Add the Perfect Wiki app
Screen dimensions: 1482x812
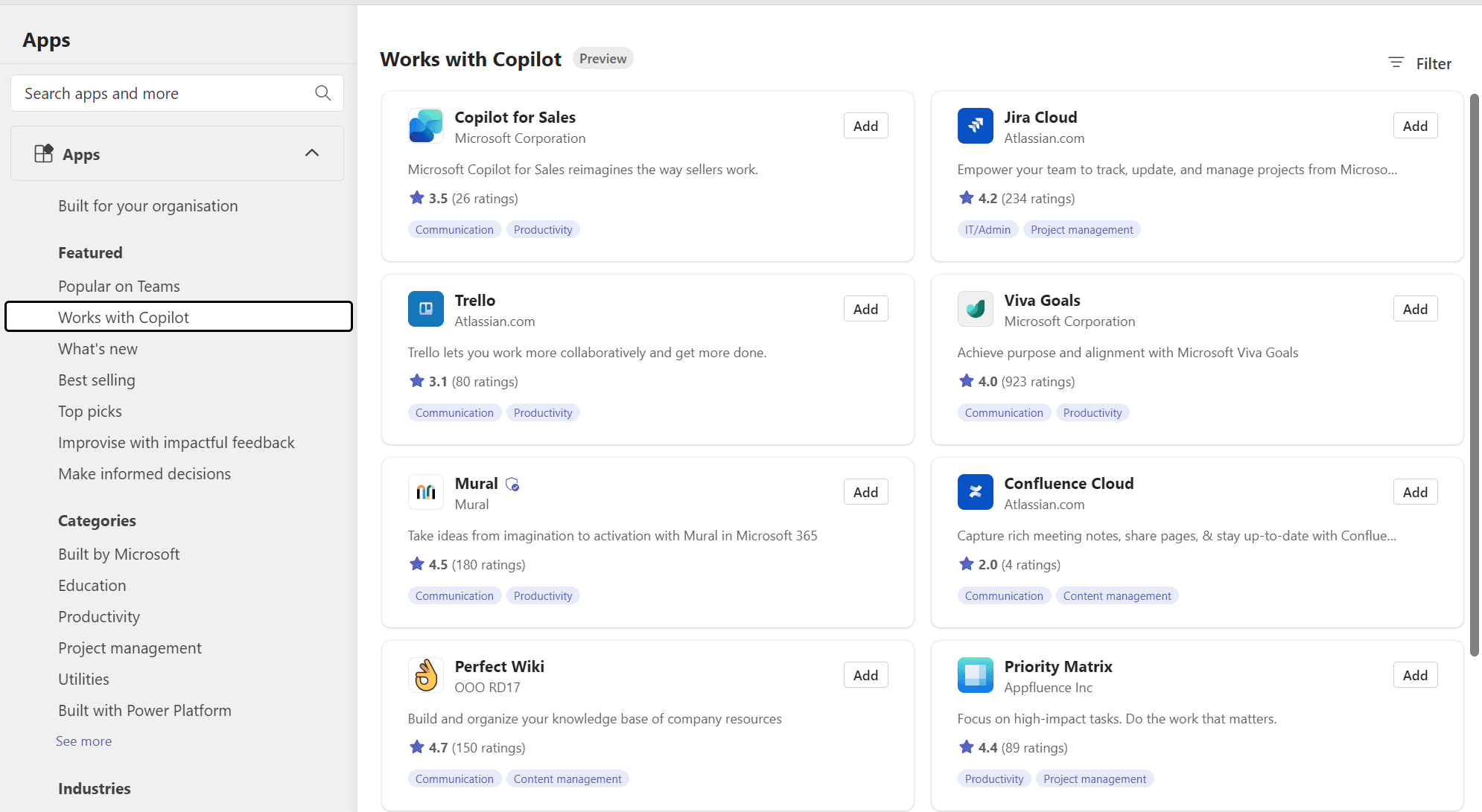pyautogui.click(x=865, y=675)
